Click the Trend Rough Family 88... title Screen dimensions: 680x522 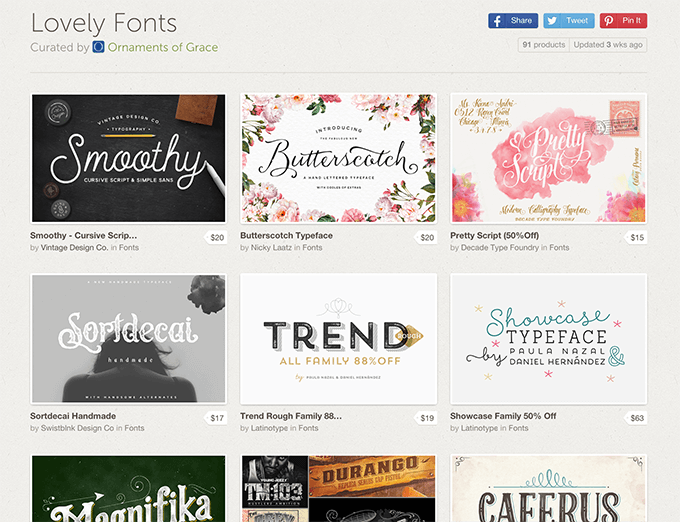(x=291, y=416)
